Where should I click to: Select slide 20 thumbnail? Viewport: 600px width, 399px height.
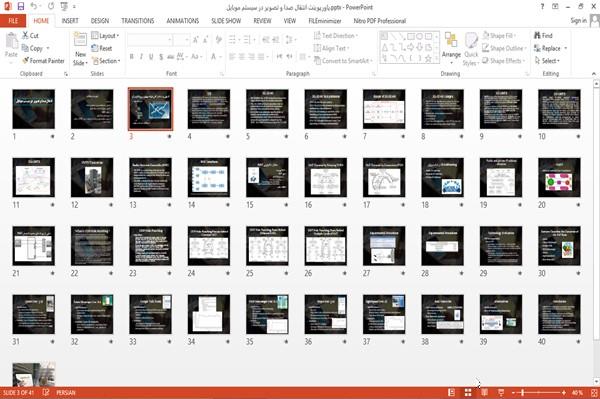pyautogui.click(x=559, y=177)
